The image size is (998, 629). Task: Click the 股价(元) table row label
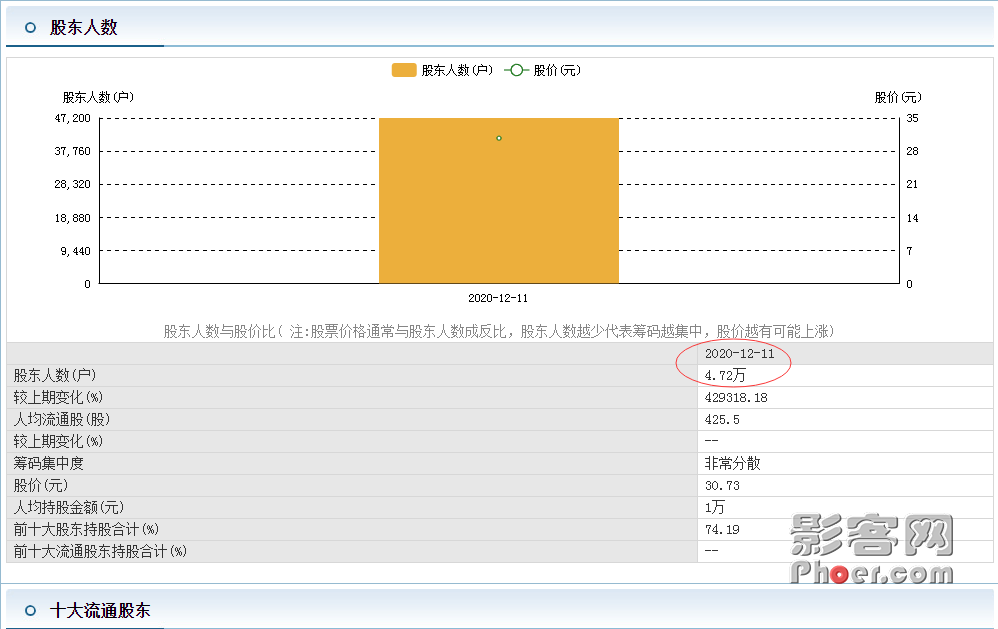point(41,486)
